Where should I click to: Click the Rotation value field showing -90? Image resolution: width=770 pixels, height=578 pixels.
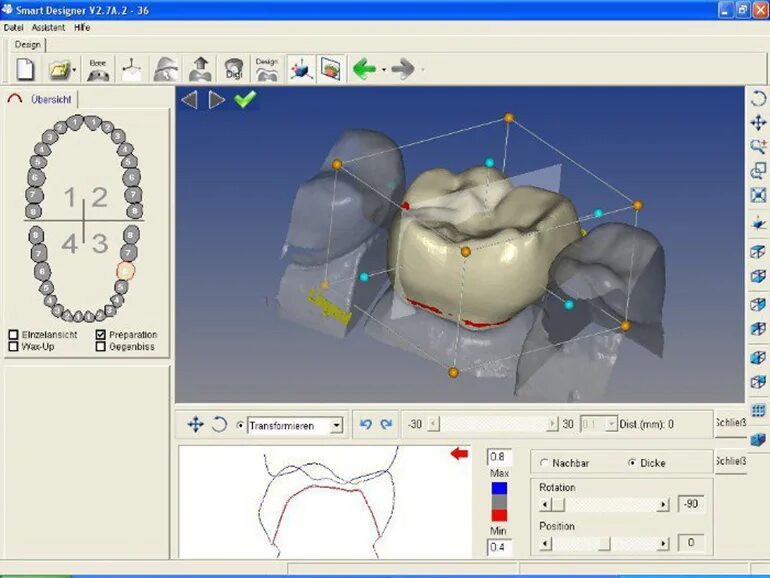coord(691,504)
